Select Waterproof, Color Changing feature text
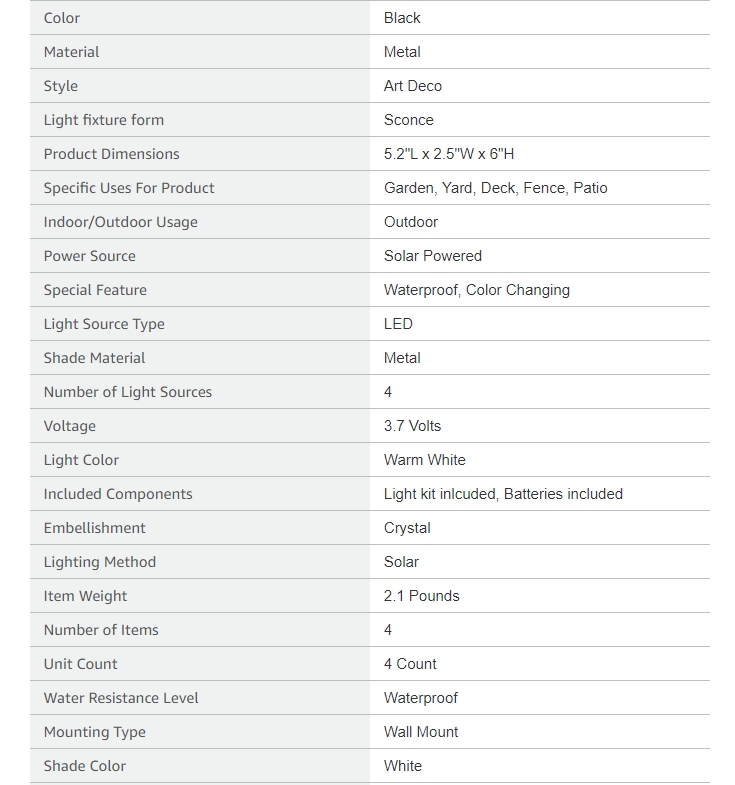The width and height of the screenshot is (735, 785). 477,290
